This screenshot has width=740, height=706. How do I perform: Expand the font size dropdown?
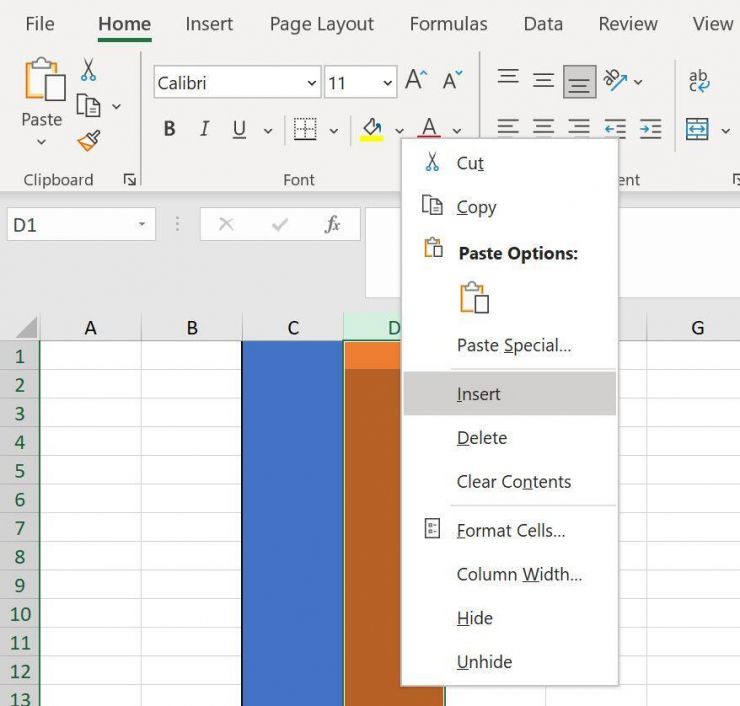tap(387, 83)
